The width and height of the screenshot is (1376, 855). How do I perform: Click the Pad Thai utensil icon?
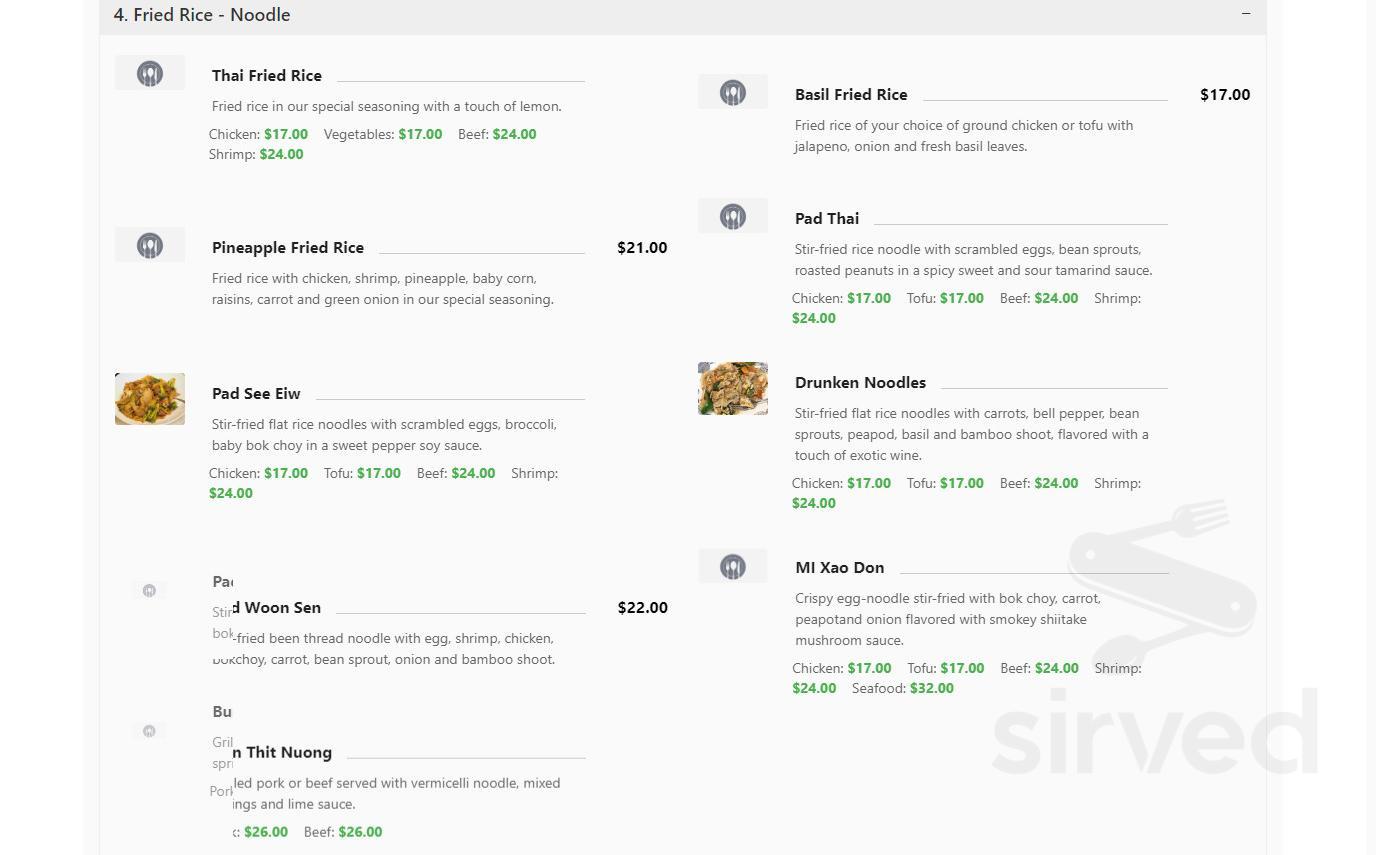[732, 215]
